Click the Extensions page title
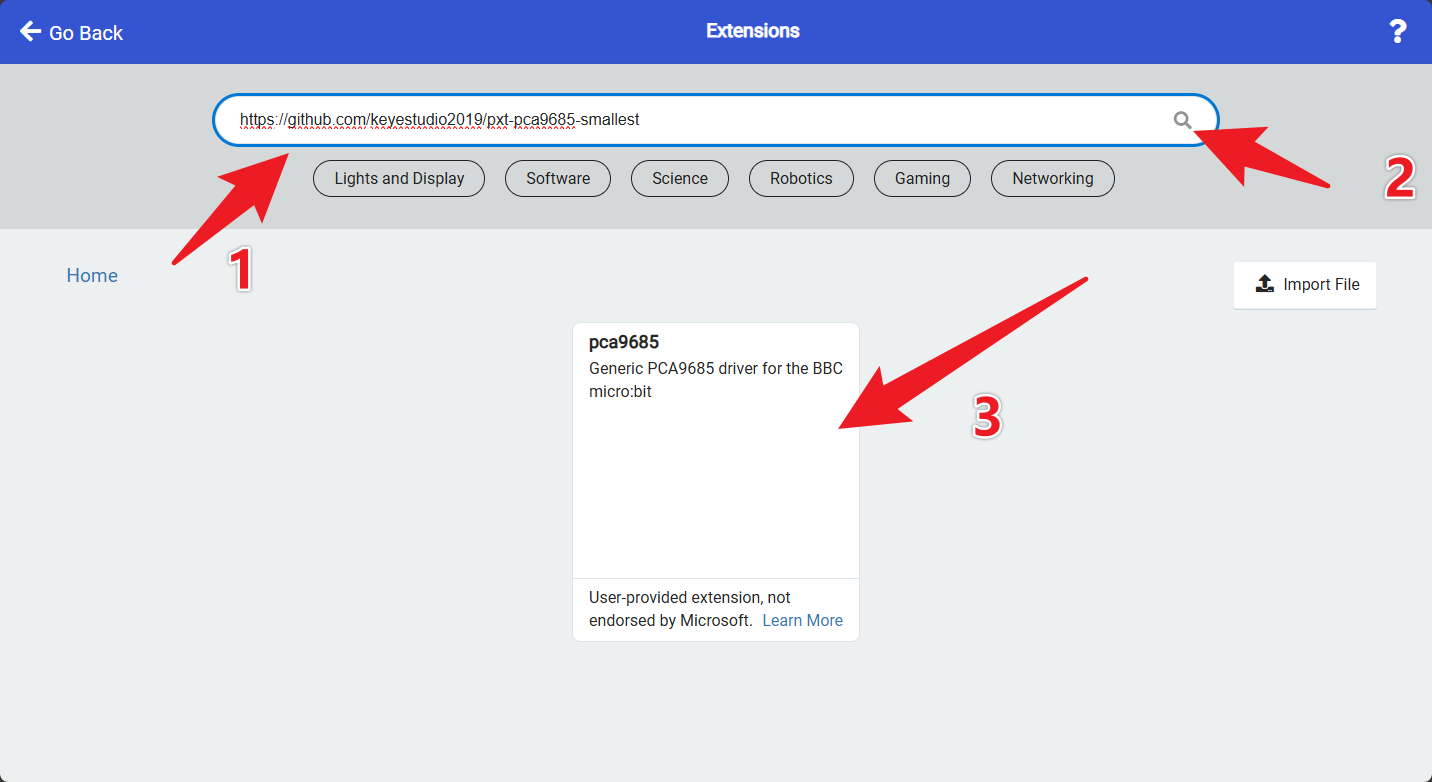This screenshot has width=1432, height=782. [753, 31]
